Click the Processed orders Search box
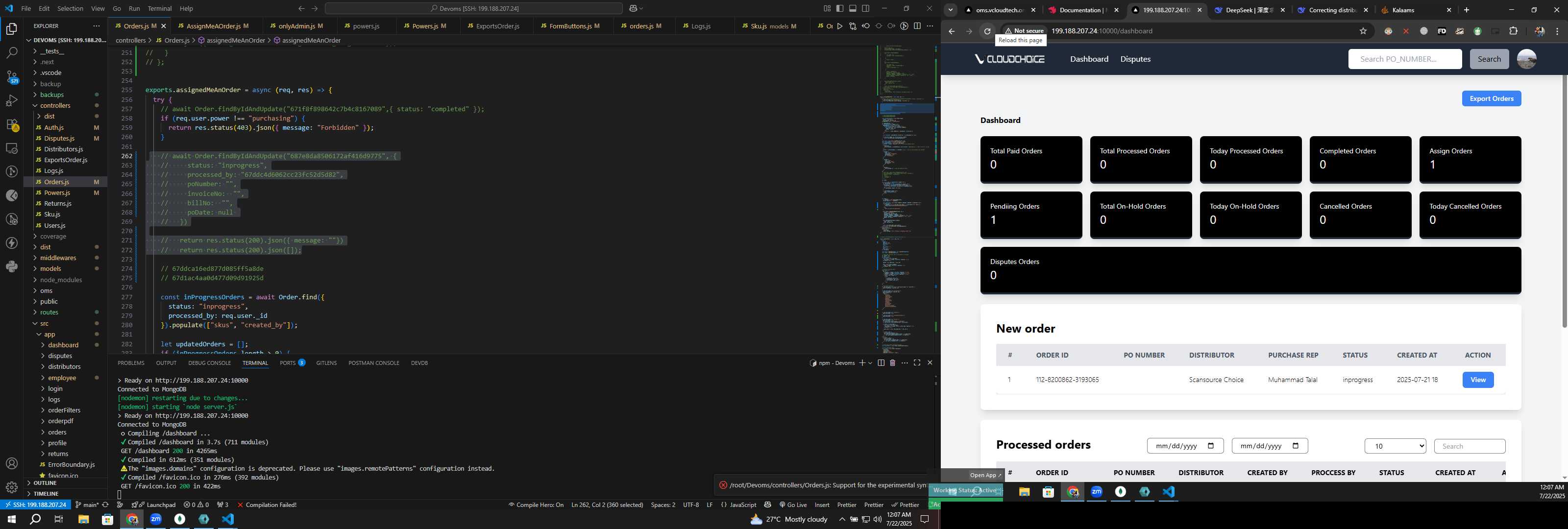The width and height of the screenshot is (1568, 529). pyautogui.click(x=1470, y=446)
